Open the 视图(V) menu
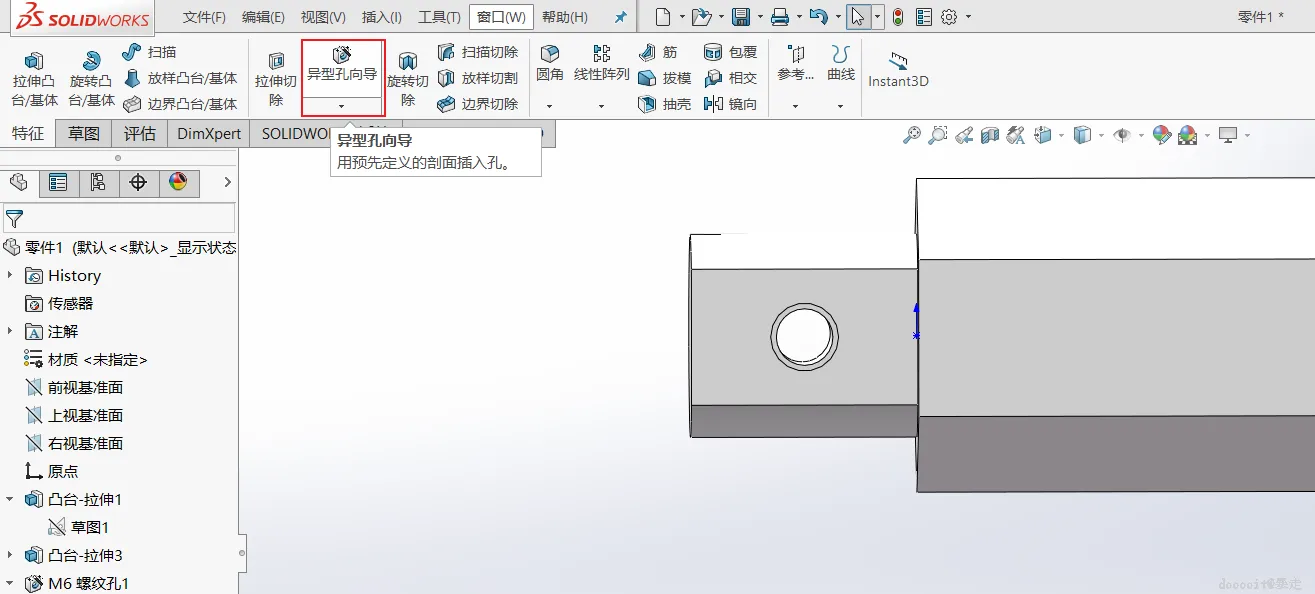This screenshot has height=594, width=1315. pos(323,18)
